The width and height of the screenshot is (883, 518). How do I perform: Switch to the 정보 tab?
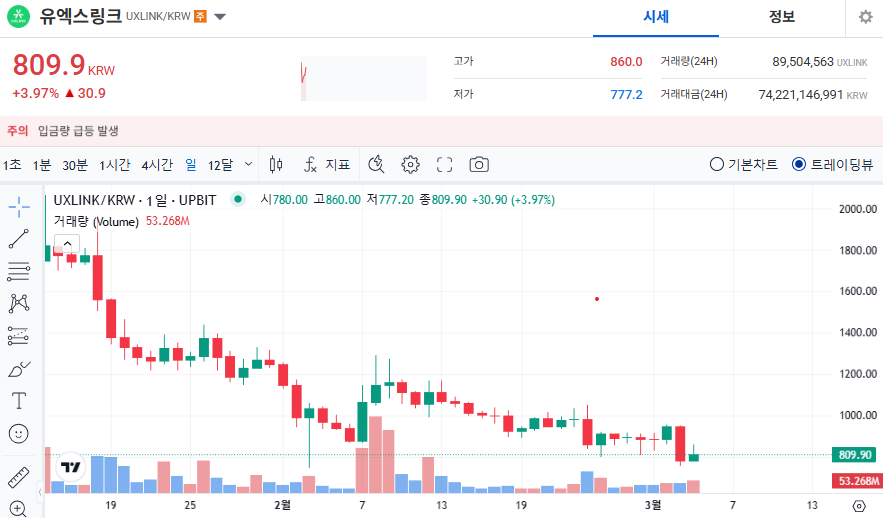782,17
